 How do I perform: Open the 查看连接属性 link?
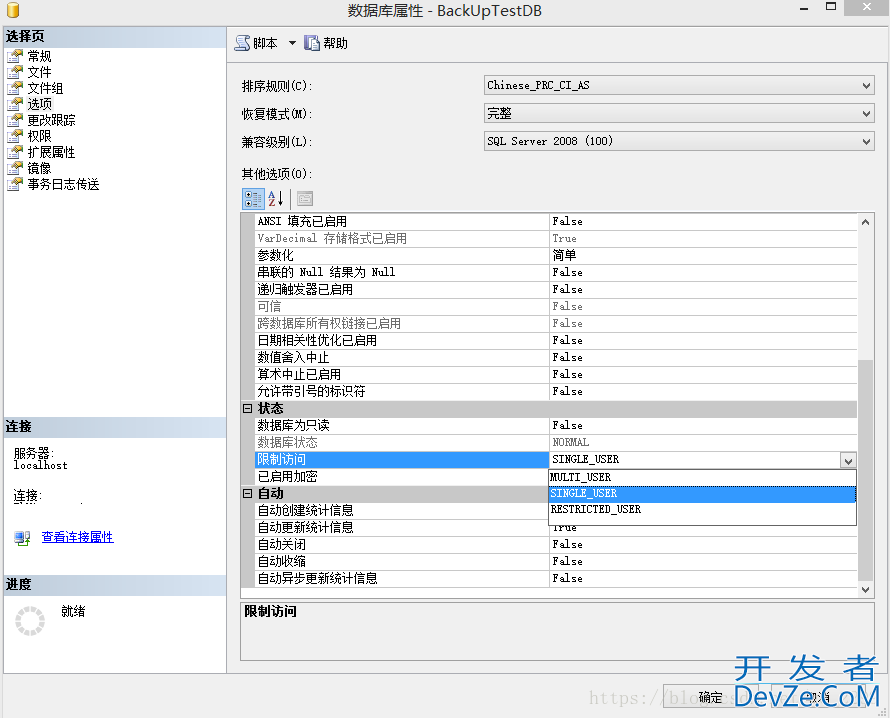77,537
